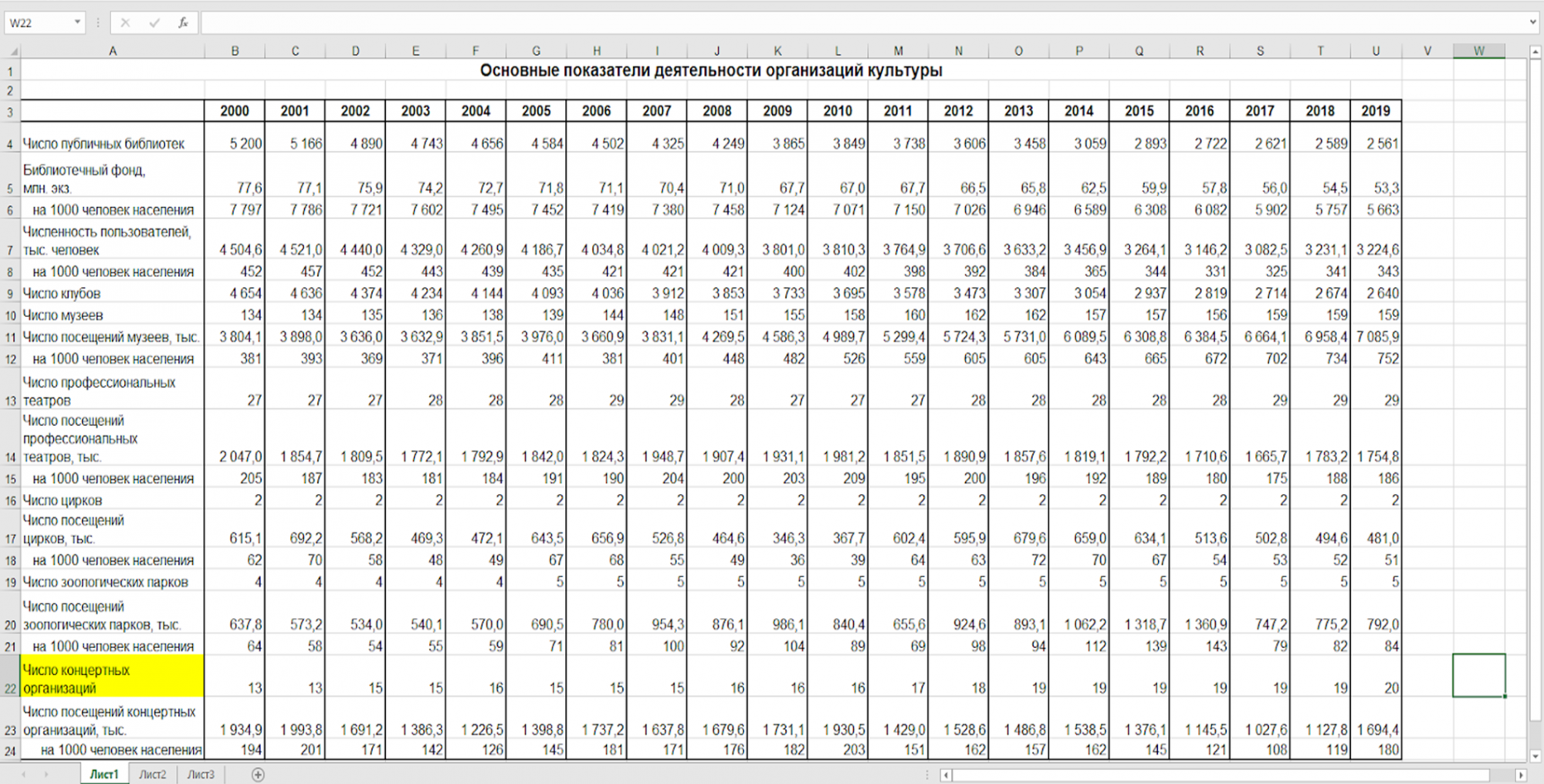Click selected empty cell W22
Viewport: 1544px width, 784px height.
[x=1479, y=676]
